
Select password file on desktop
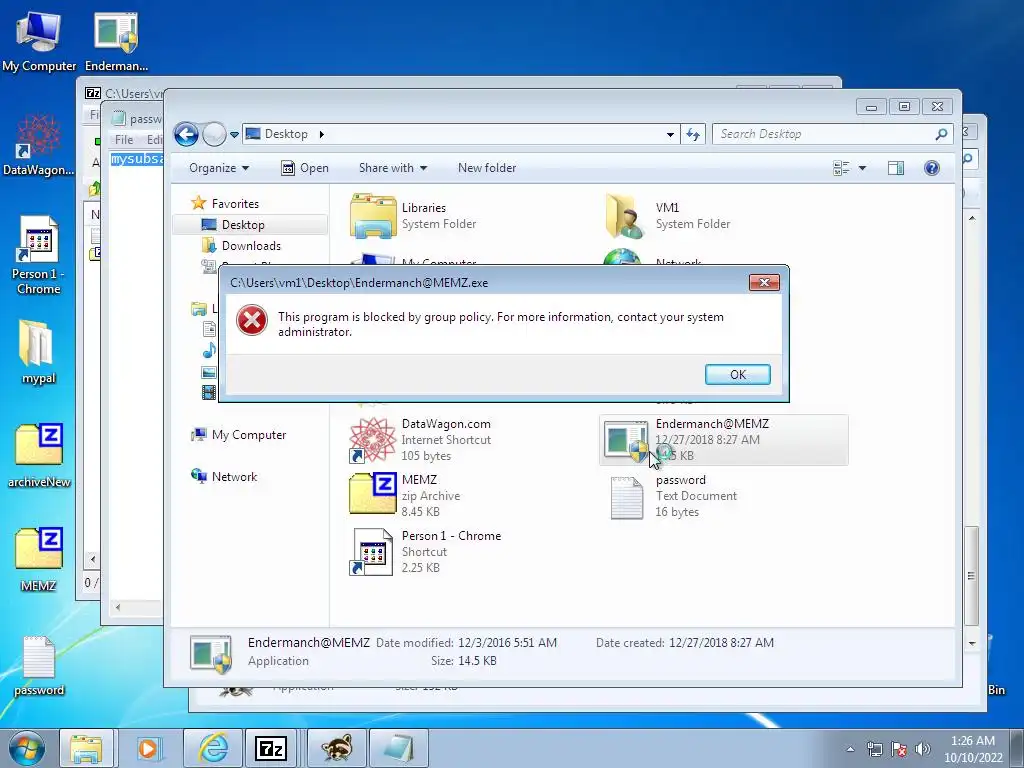[39, 665]
